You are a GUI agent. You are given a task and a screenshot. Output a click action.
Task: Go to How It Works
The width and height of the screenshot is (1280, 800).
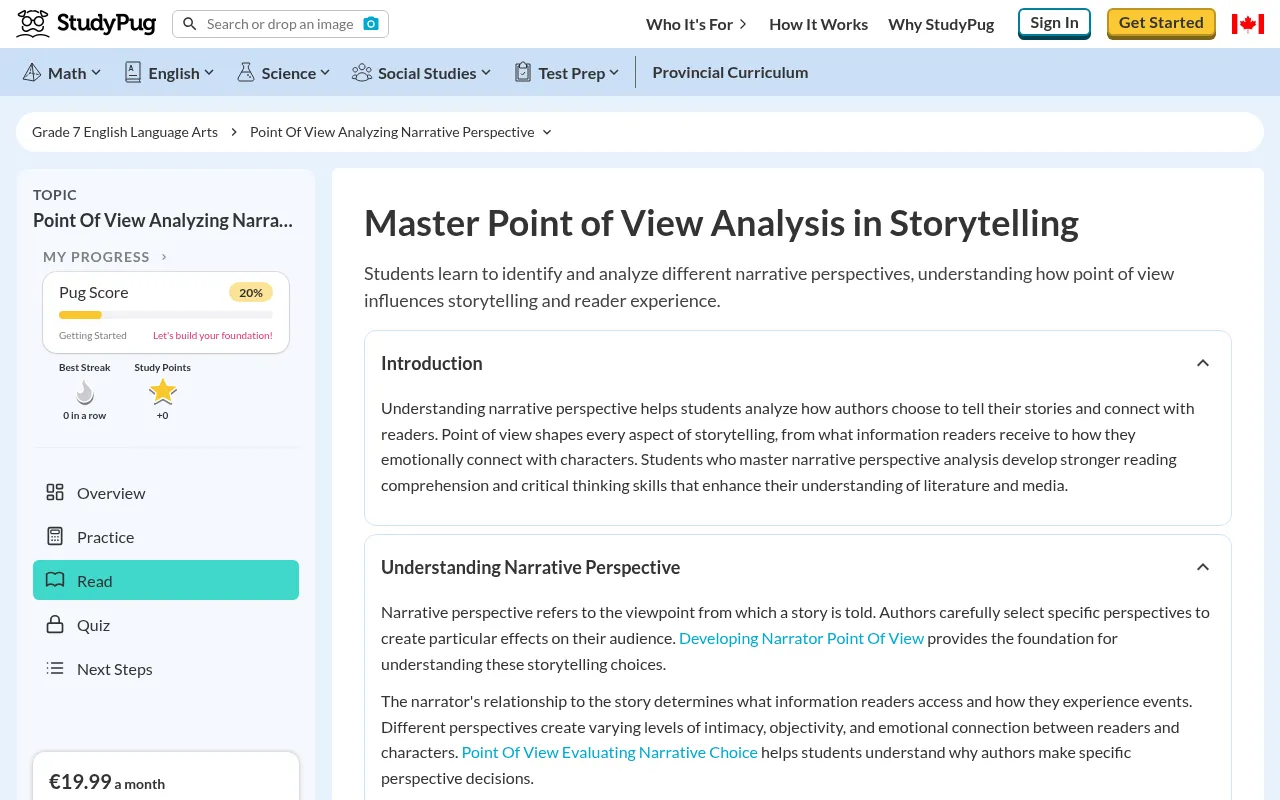click(818, 24)
